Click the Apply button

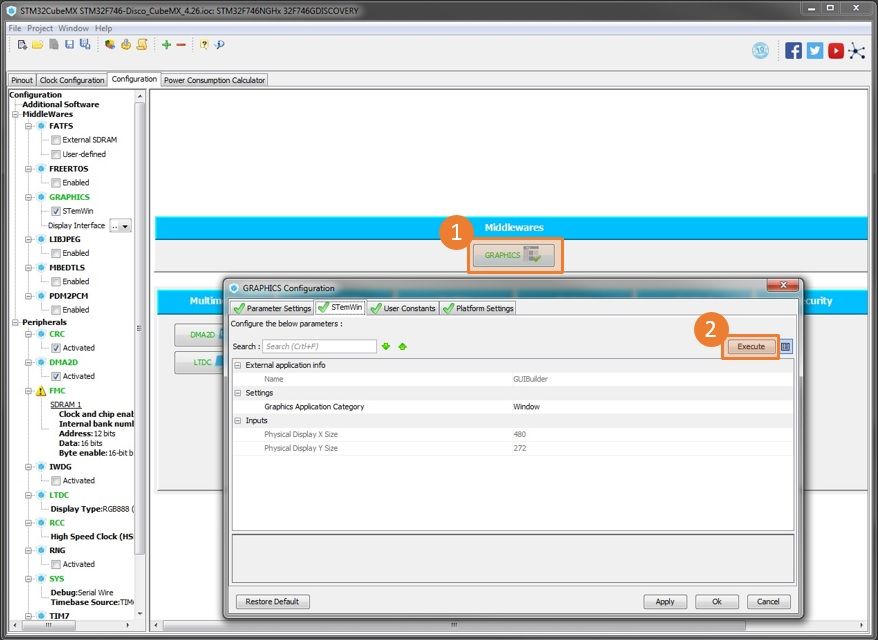[x=665, y=601]
